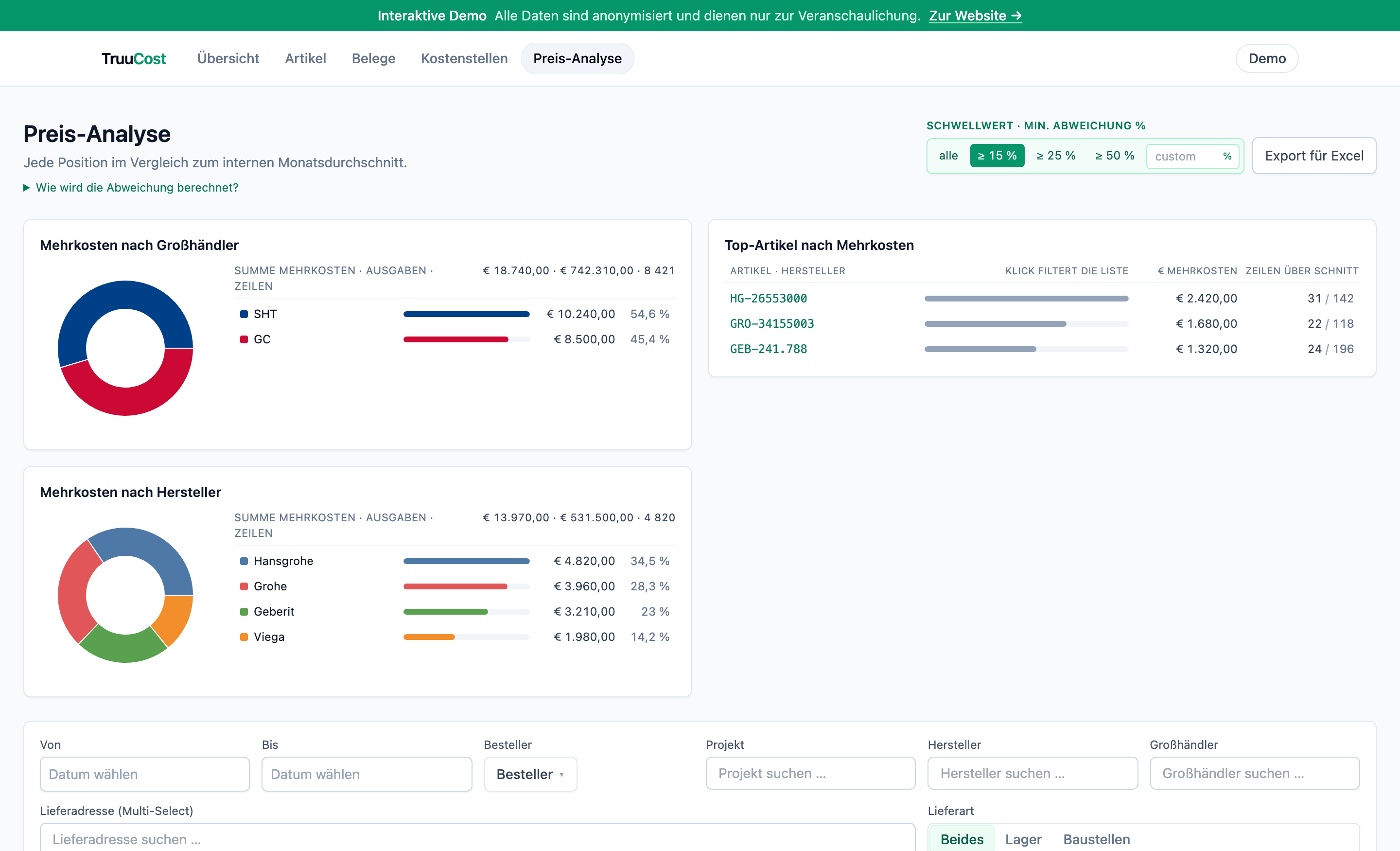This screenshot has width=1400, height=851.
Task: Click the GEB-241.788 Mehrkosten bar
Action: [1026, 349]
